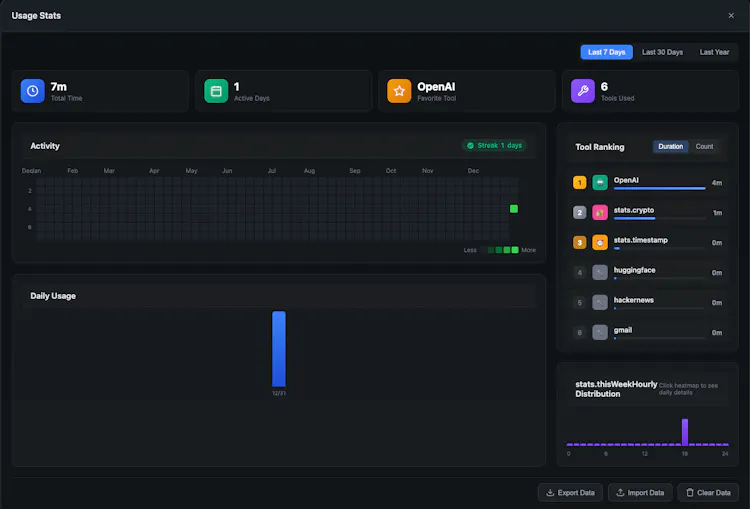
Task: Click the OpenAI tool icon in ranking
Action: [x=600, y=182]
